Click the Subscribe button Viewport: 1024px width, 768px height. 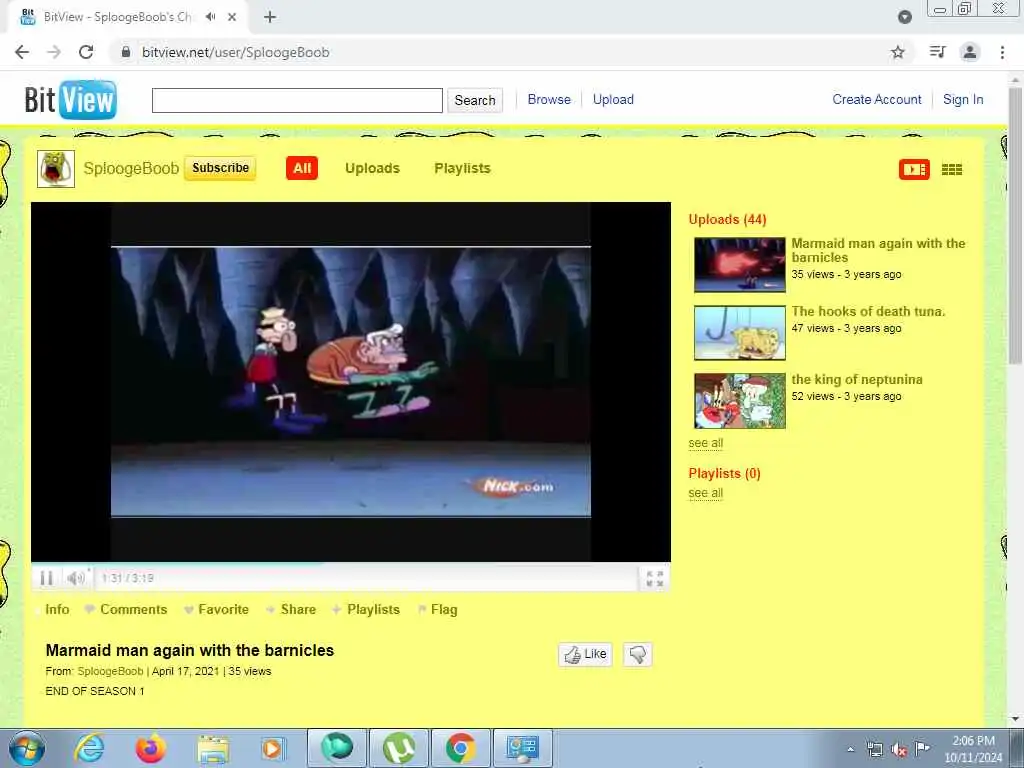(x=220, y=168)
